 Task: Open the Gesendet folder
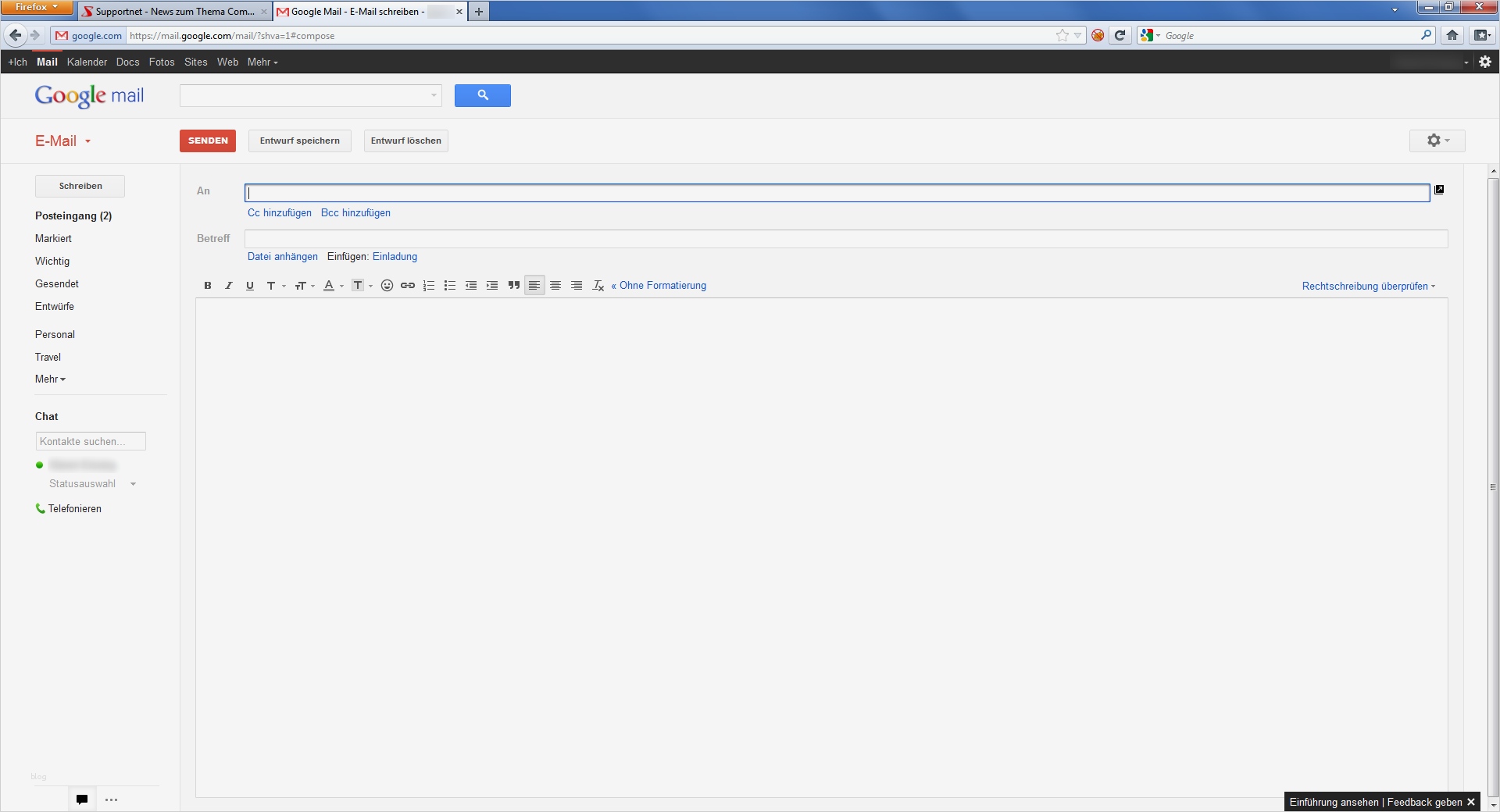click(57, 284)
